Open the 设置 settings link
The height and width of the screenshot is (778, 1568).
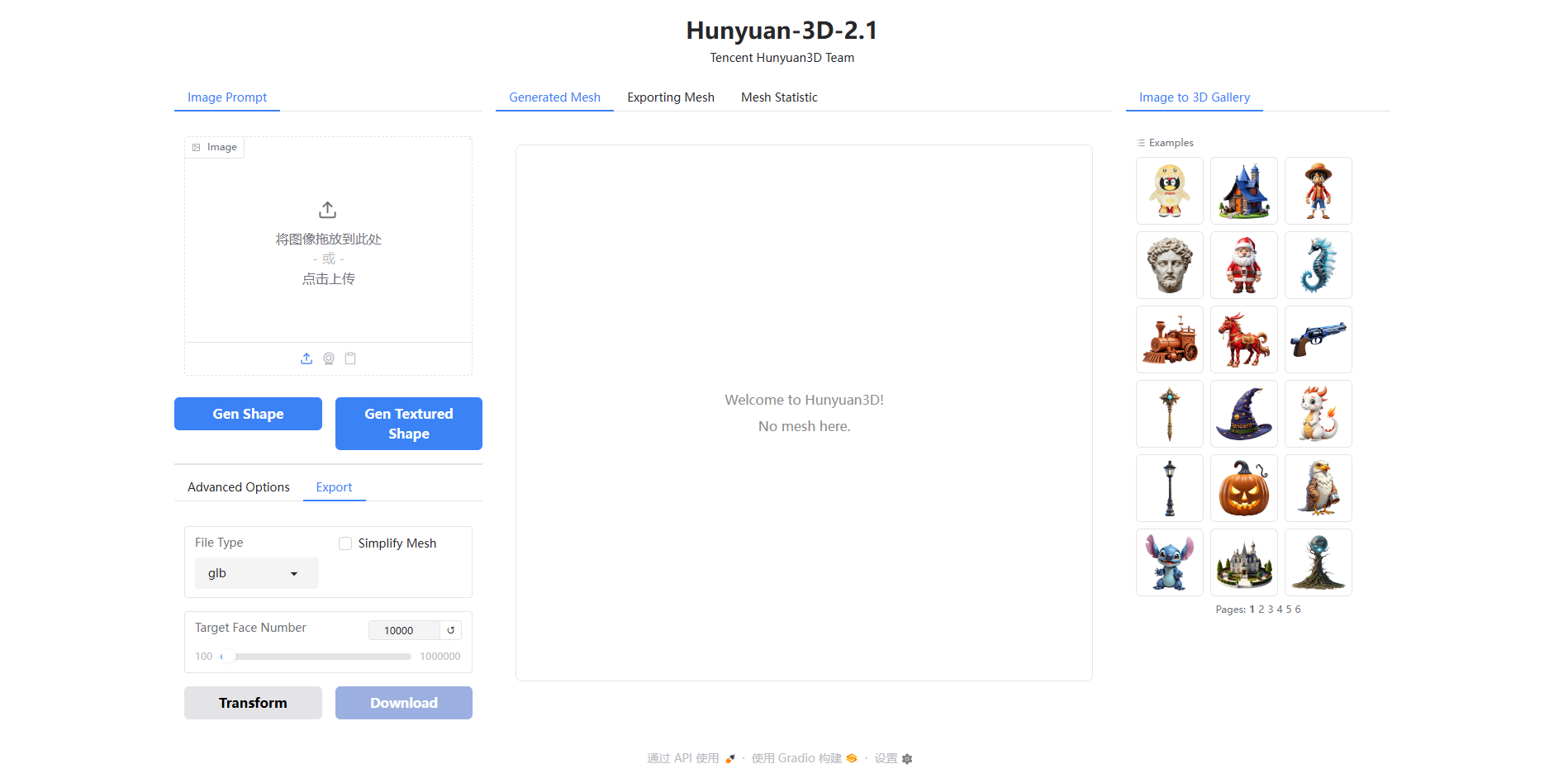[893, 758]
